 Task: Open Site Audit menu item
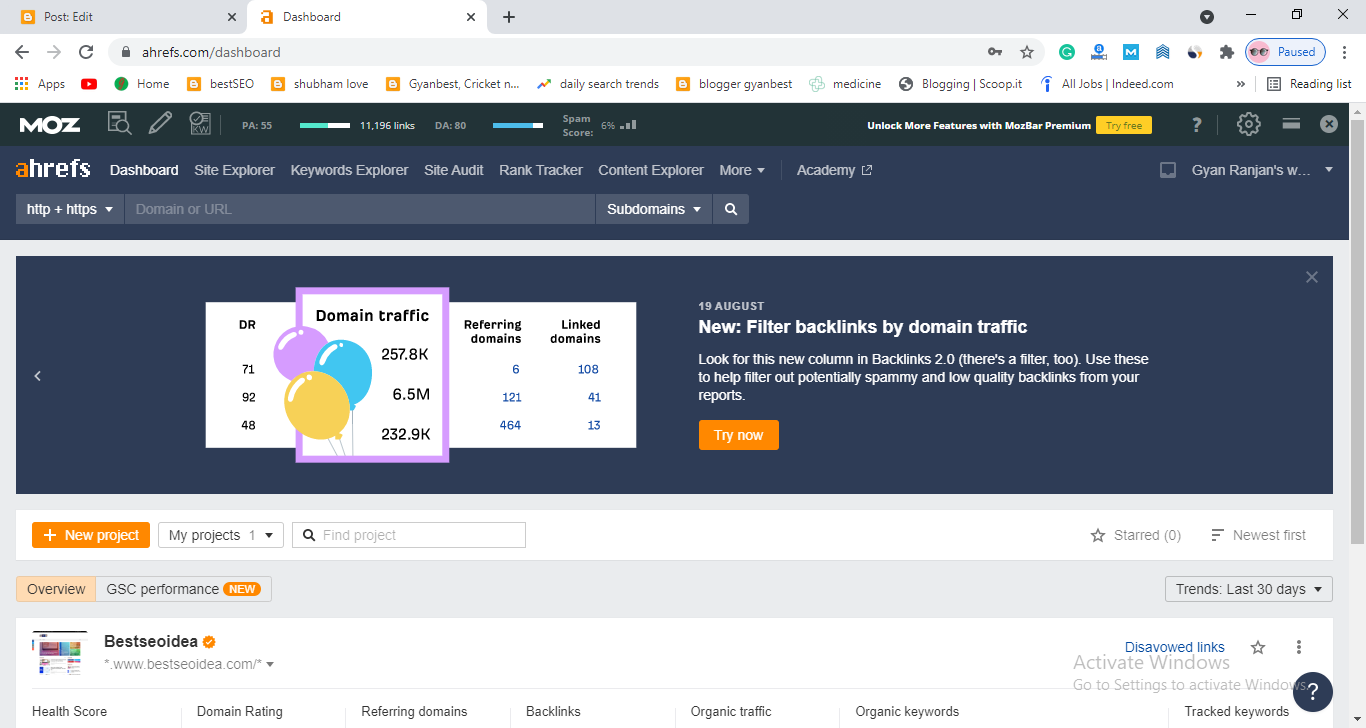pos(454,170)
